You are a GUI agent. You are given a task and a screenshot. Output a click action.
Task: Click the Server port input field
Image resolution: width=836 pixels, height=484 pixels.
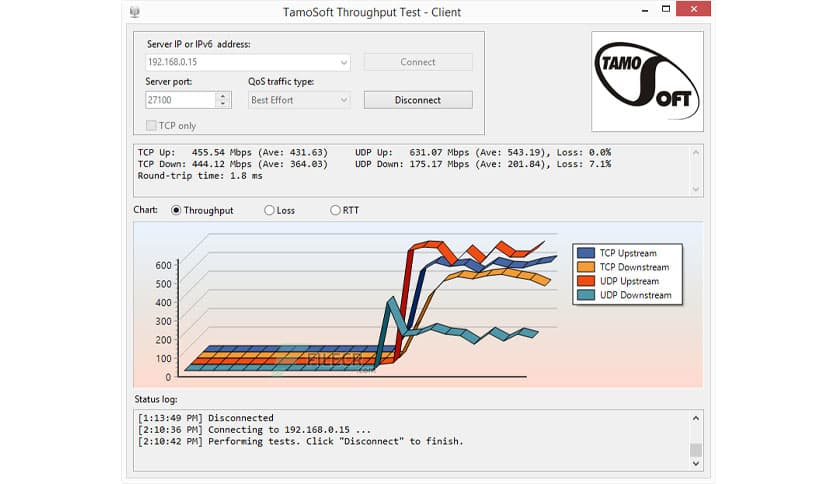pos(181,100)
